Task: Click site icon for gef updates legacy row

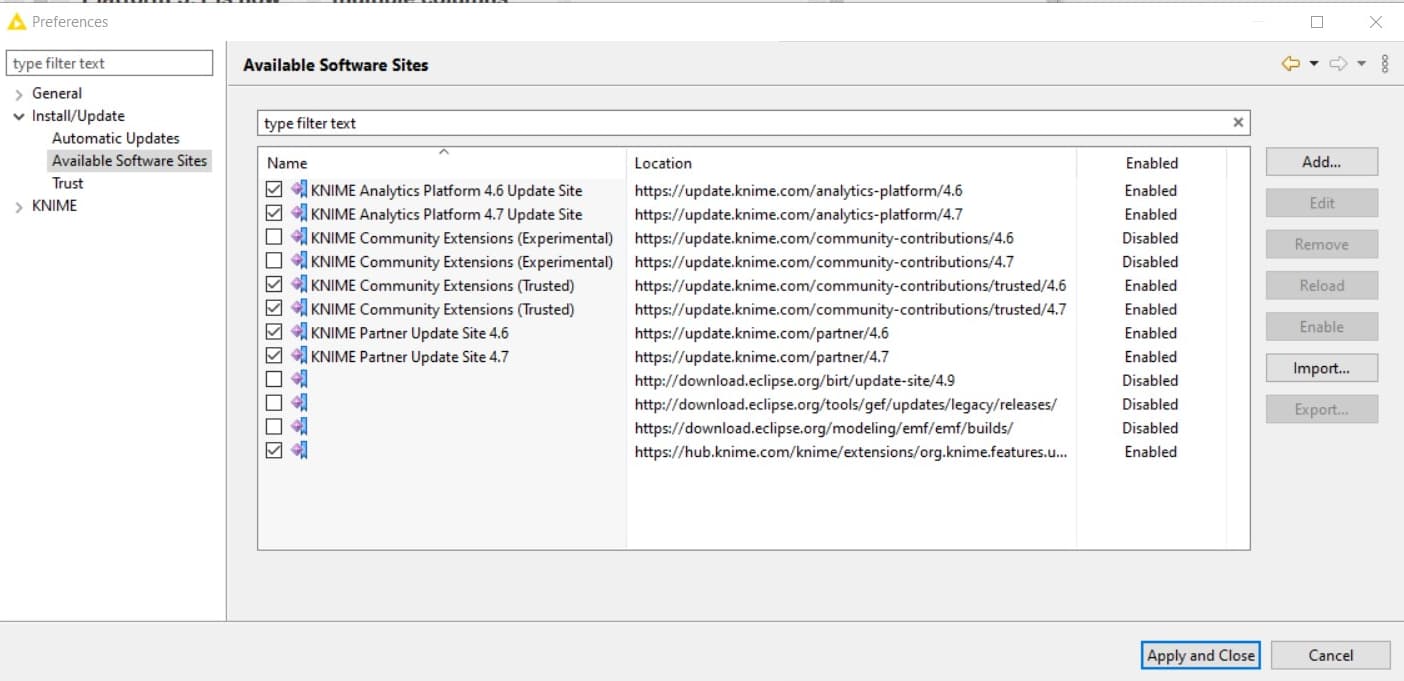Action: 299,404
